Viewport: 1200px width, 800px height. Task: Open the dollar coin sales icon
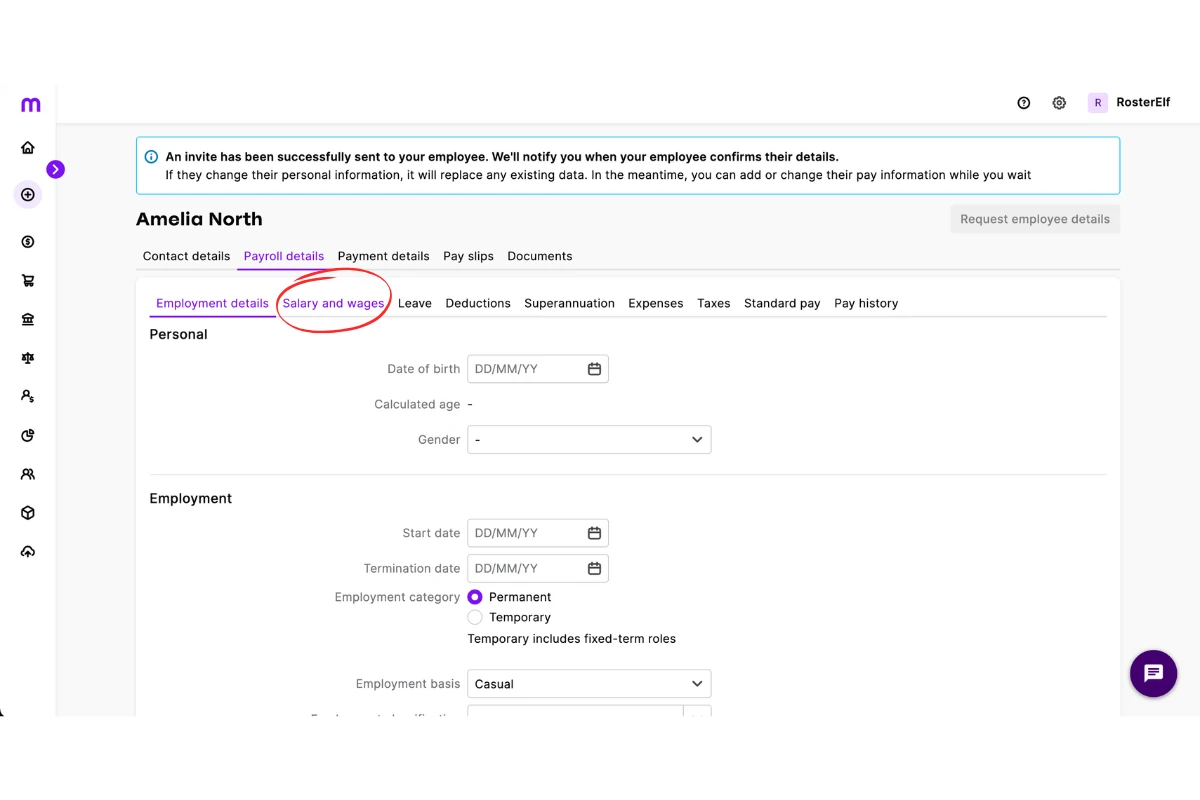point(28,242)
